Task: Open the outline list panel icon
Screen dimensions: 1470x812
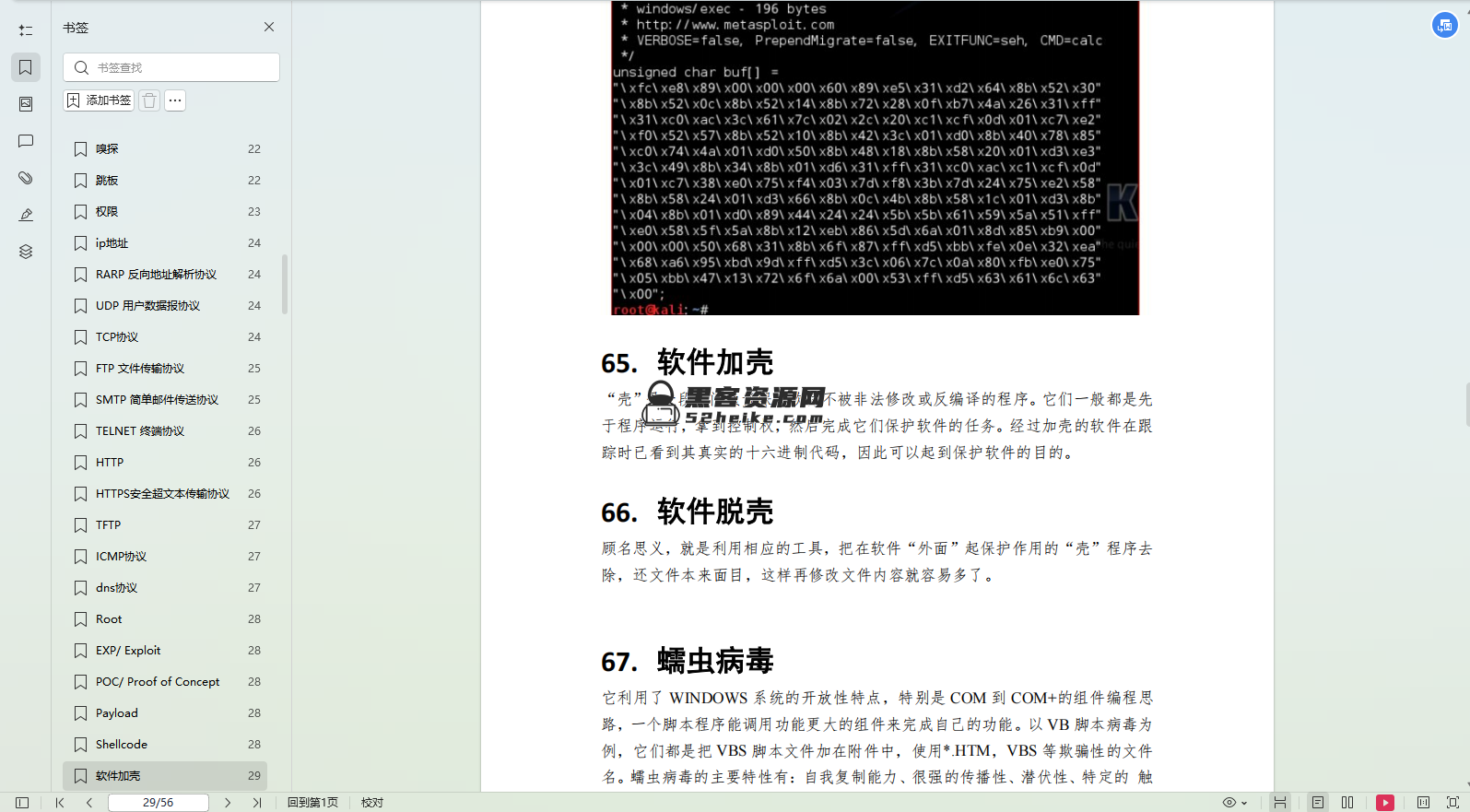Action: pos(26,30)
